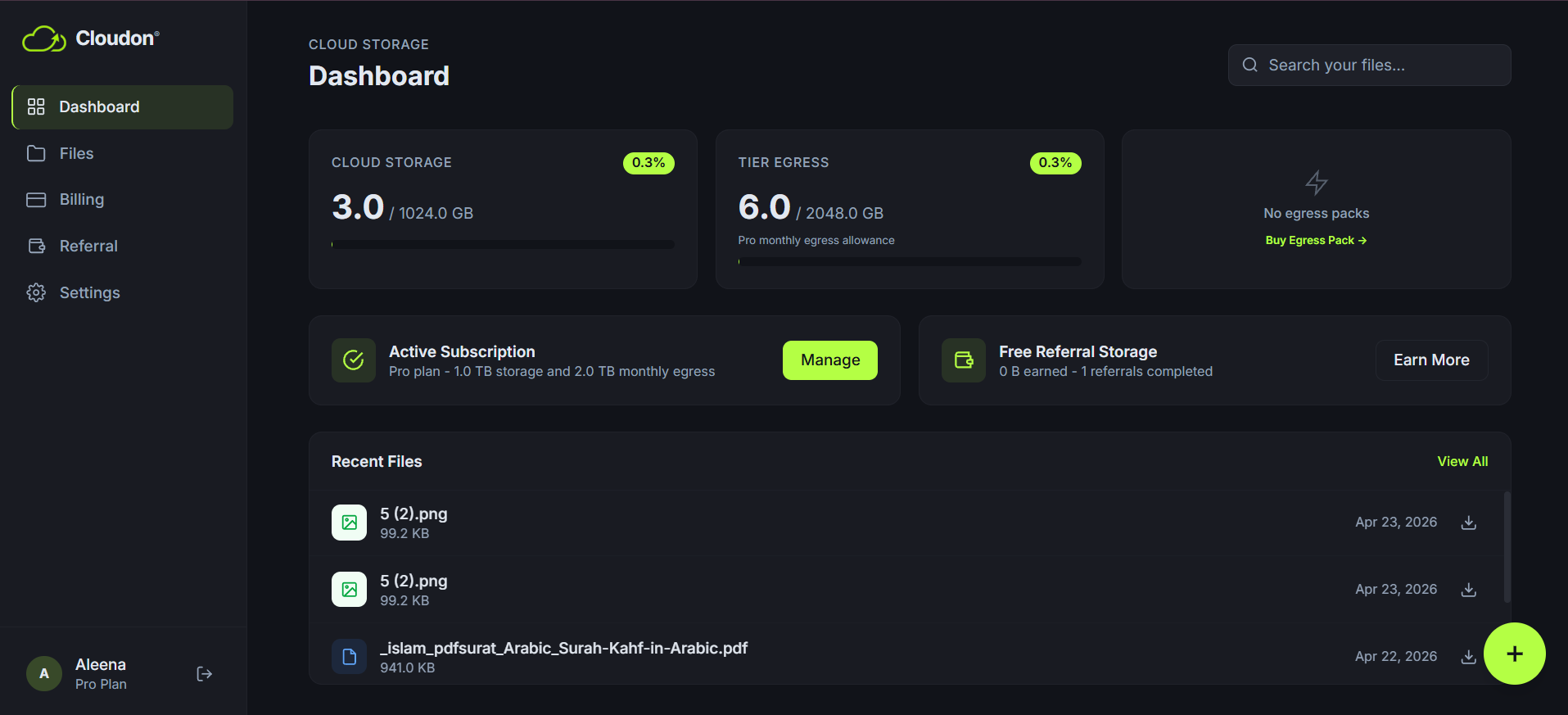The height and width of the screenshot is (715, 1568).
Task: Click the download icon for 5 (2).png
Action: coord(1468,522)
